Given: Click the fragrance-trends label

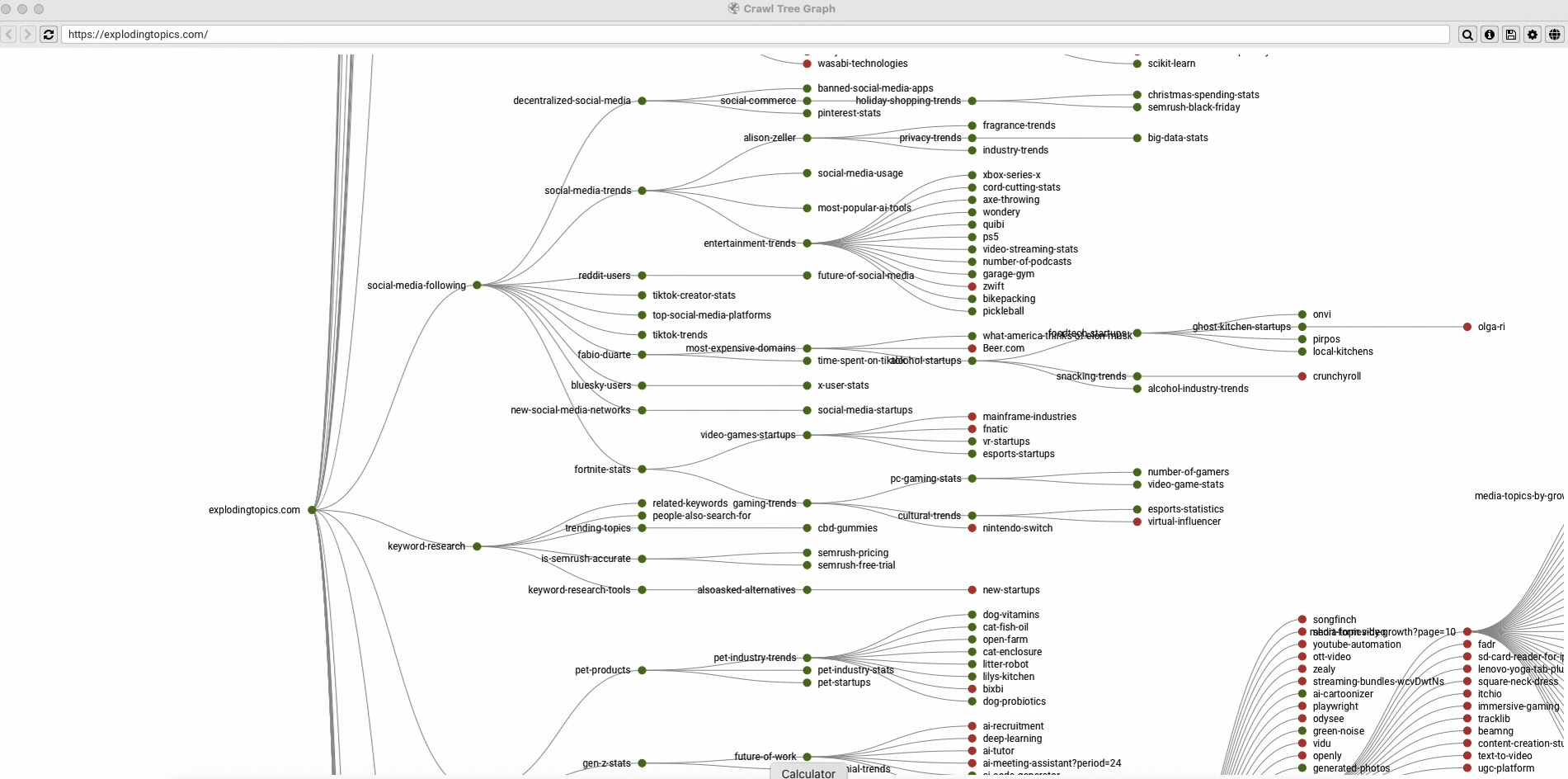Looking at the screenshot, I should point(1019,125).
